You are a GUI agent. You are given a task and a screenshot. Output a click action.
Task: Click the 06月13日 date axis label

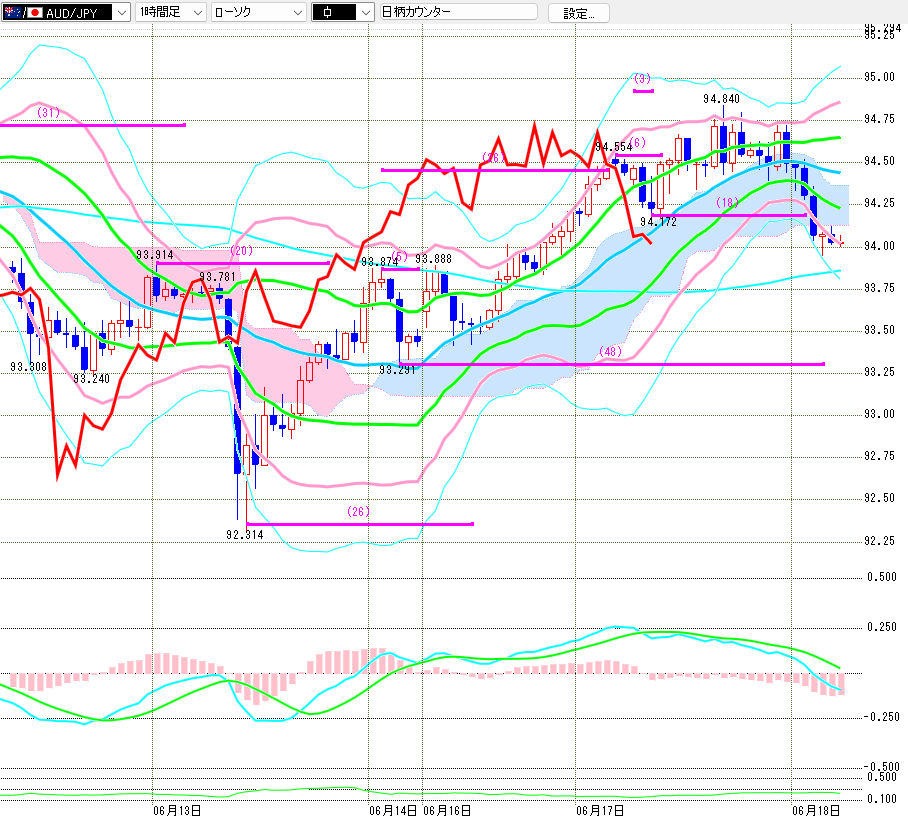177,811
